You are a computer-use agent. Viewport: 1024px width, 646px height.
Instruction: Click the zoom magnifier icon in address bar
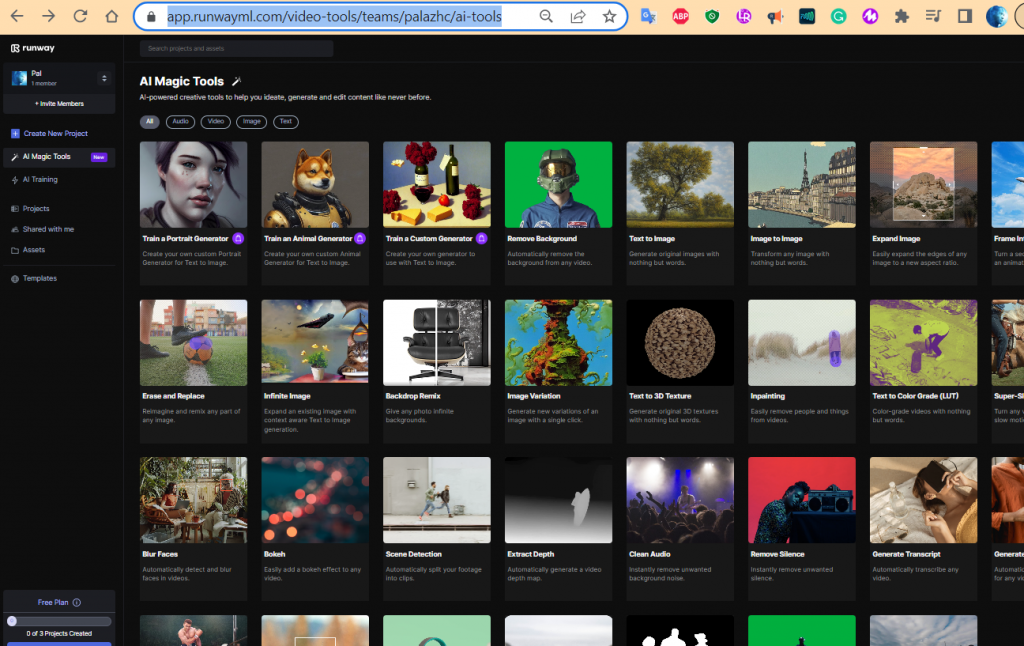pos(546,16)
